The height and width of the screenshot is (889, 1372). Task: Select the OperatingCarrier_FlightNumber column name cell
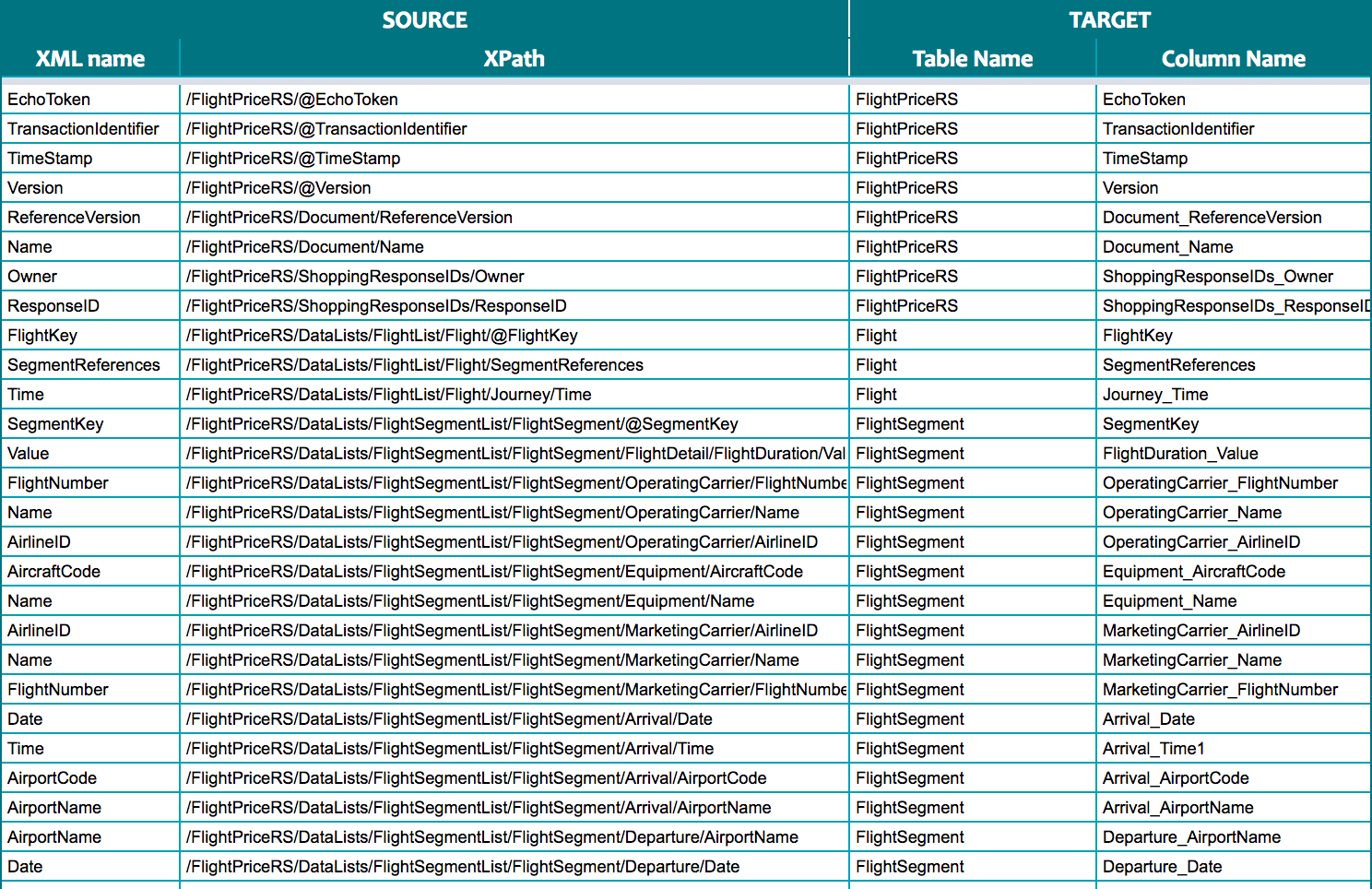pos(1234,482)
